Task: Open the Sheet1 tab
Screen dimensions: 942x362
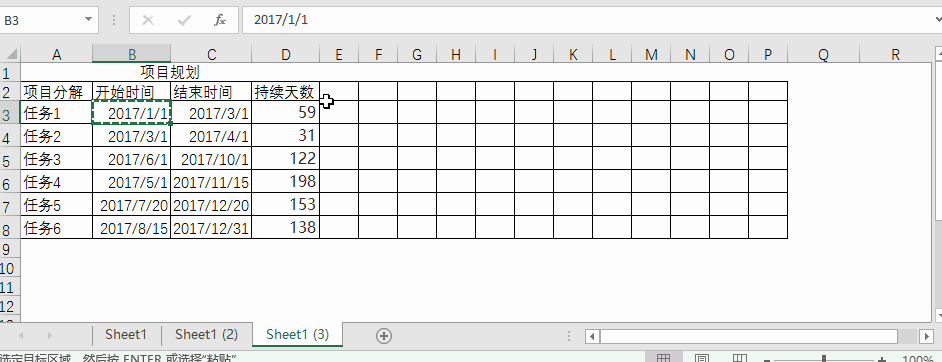Action: coord(126,334)
